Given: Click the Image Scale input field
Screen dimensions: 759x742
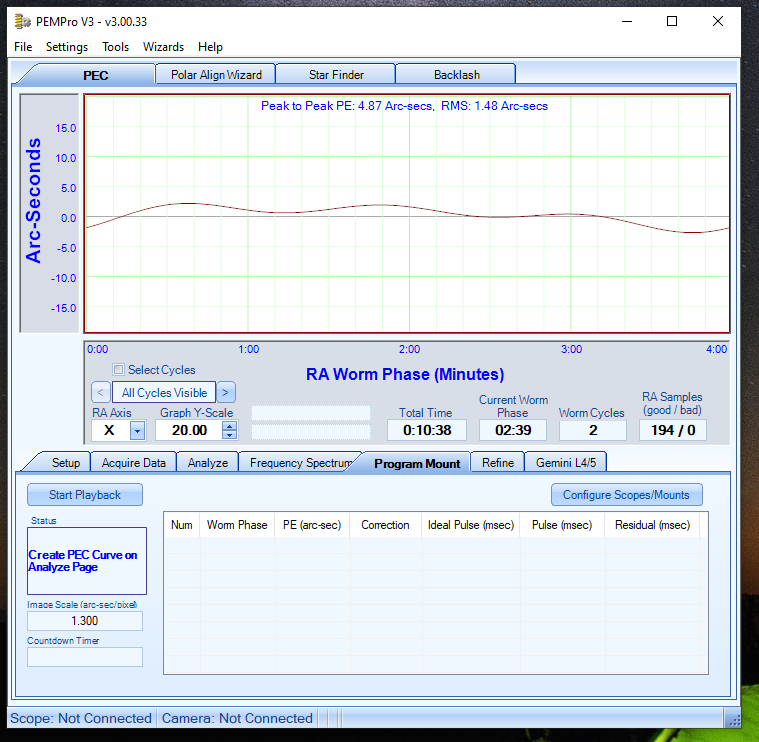Looking at the screenshot, I should point(85,621).
